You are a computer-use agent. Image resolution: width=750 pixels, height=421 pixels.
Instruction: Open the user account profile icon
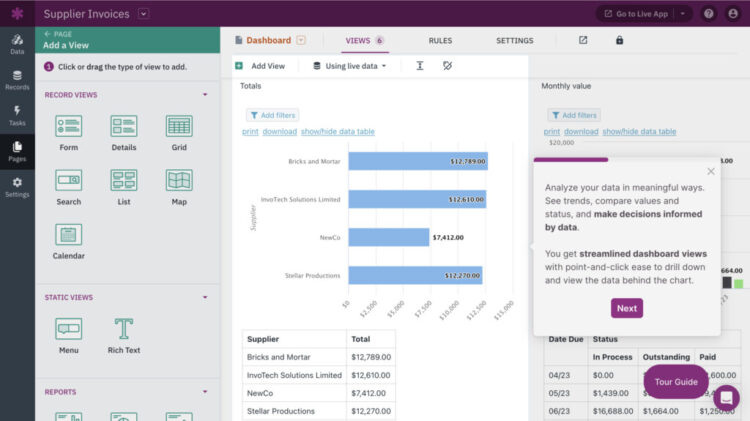coord(733,13)
